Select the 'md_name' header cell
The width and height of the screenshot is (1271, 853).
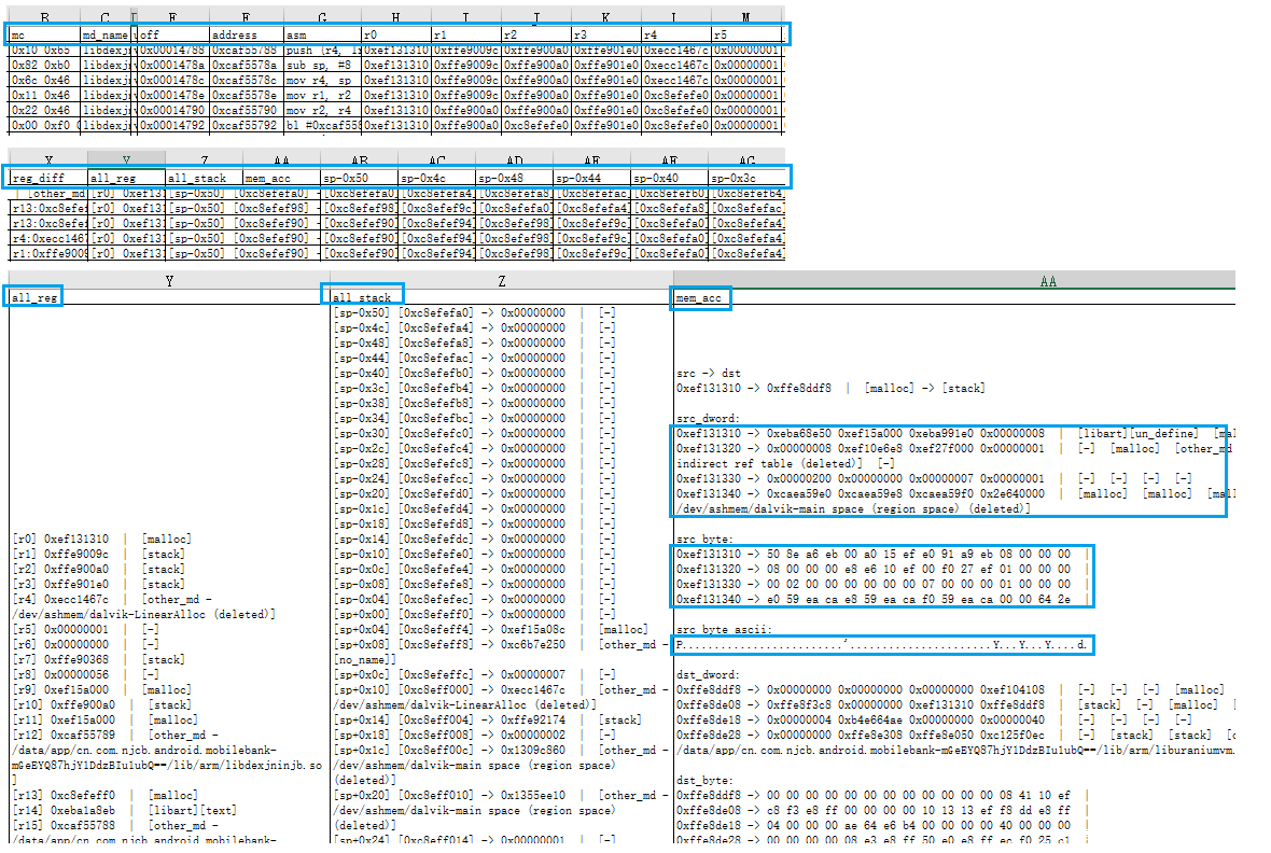click(106, 35)
